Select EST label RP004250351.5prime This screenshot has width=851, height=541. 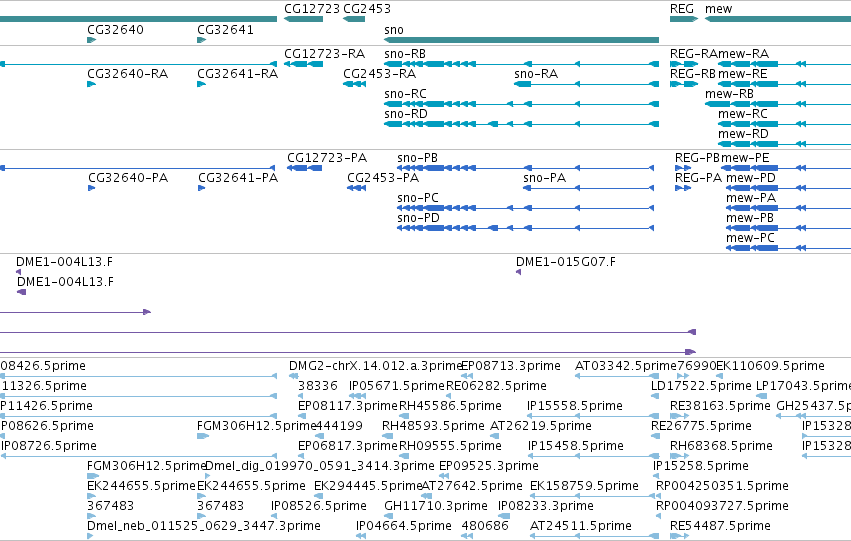[722, 486]
